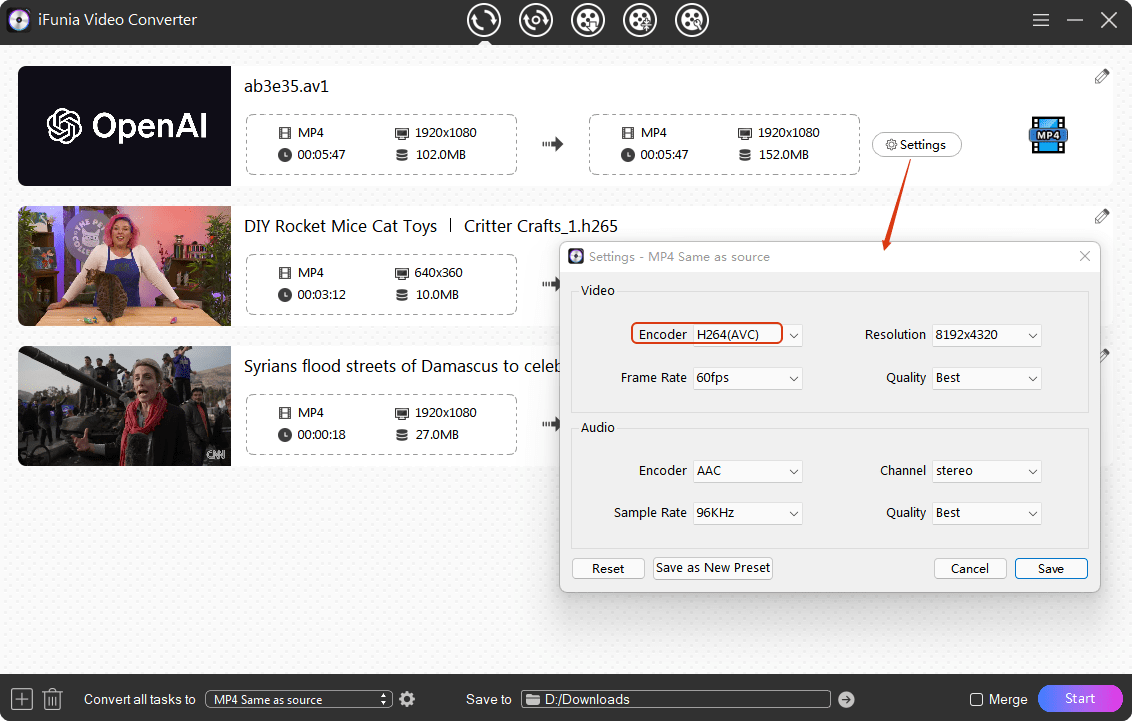Click the pencil edit icon for ab3e35.av1
The height and width of the screenshot is (721, 1132).
(x=1101, y=77)
